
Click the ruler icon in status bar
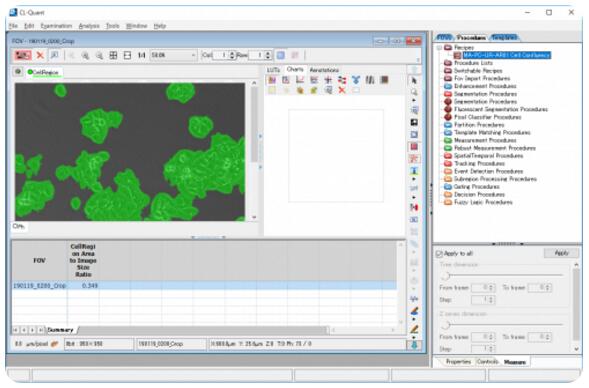pos(54,344)
